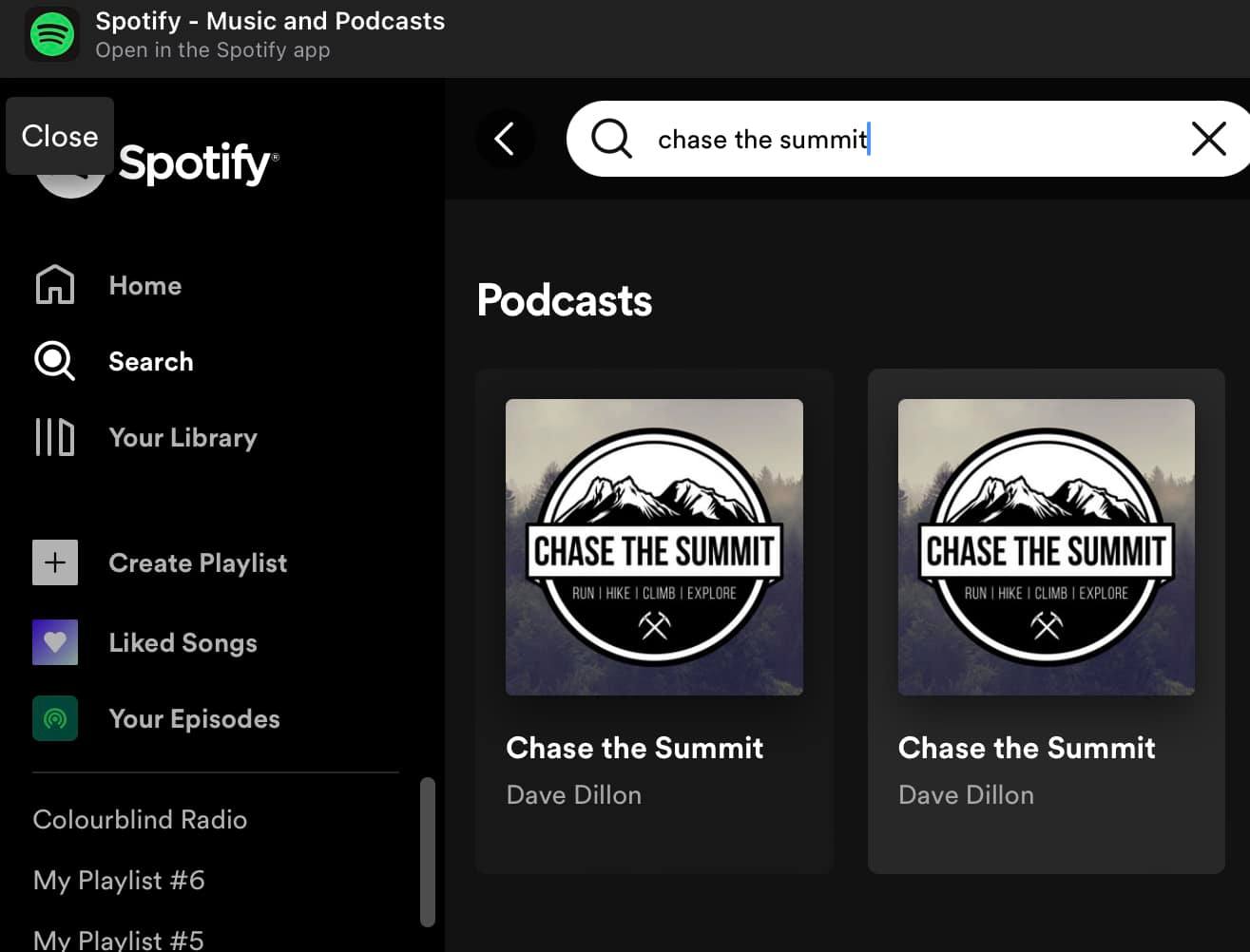Click "Dave Dillon" under the first podcast
Image resolution: width=1250 pixels, height=952 pixels.
point(574,794)
